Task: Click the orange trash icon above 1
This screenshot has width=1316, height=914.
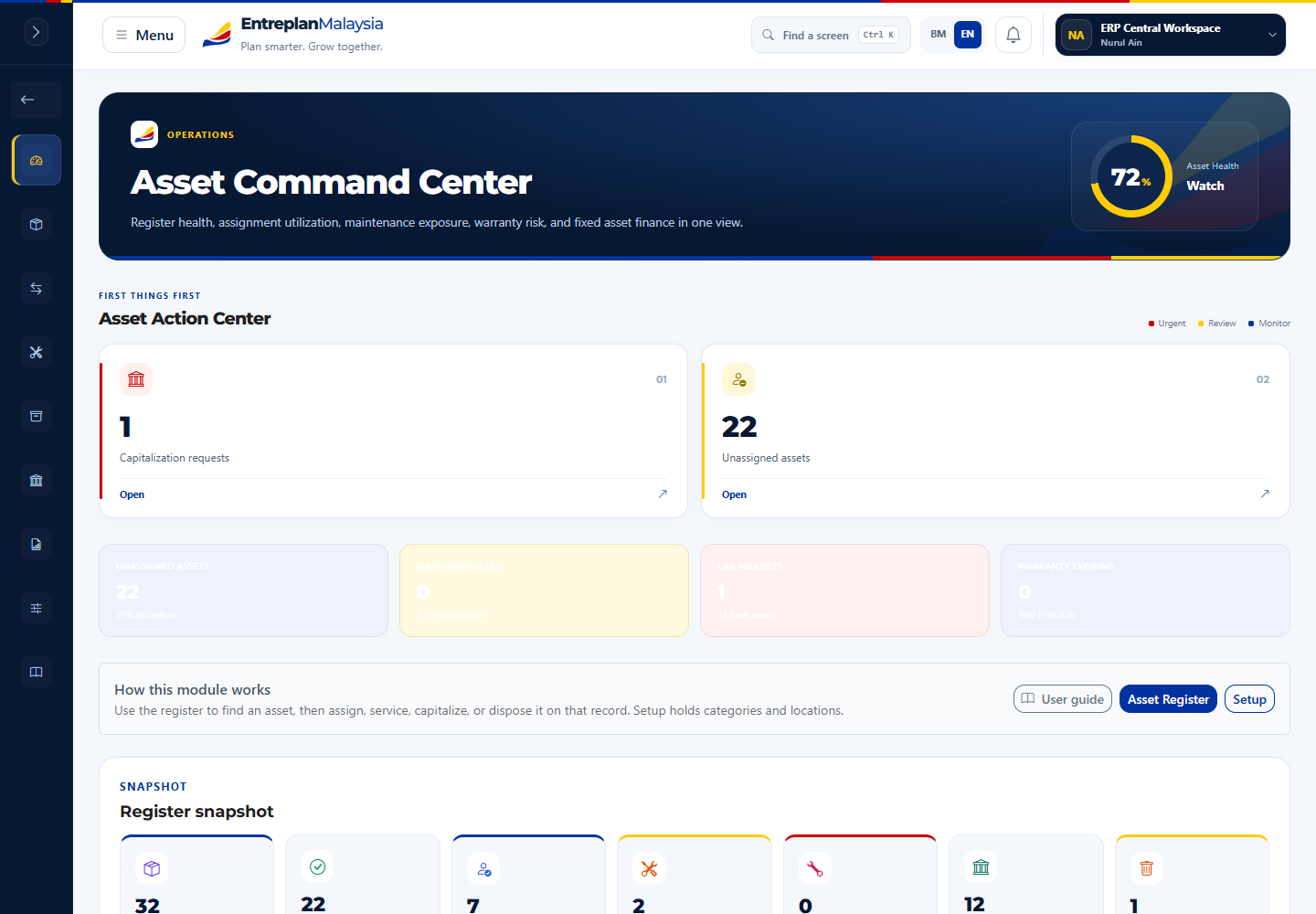Action: tap(1147, 868)
